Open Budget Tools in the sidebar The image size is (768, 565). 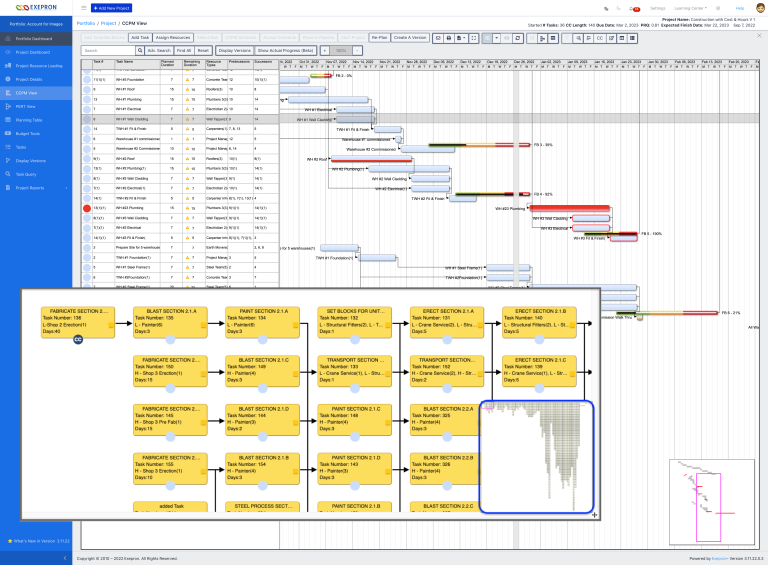click(28, 133)
